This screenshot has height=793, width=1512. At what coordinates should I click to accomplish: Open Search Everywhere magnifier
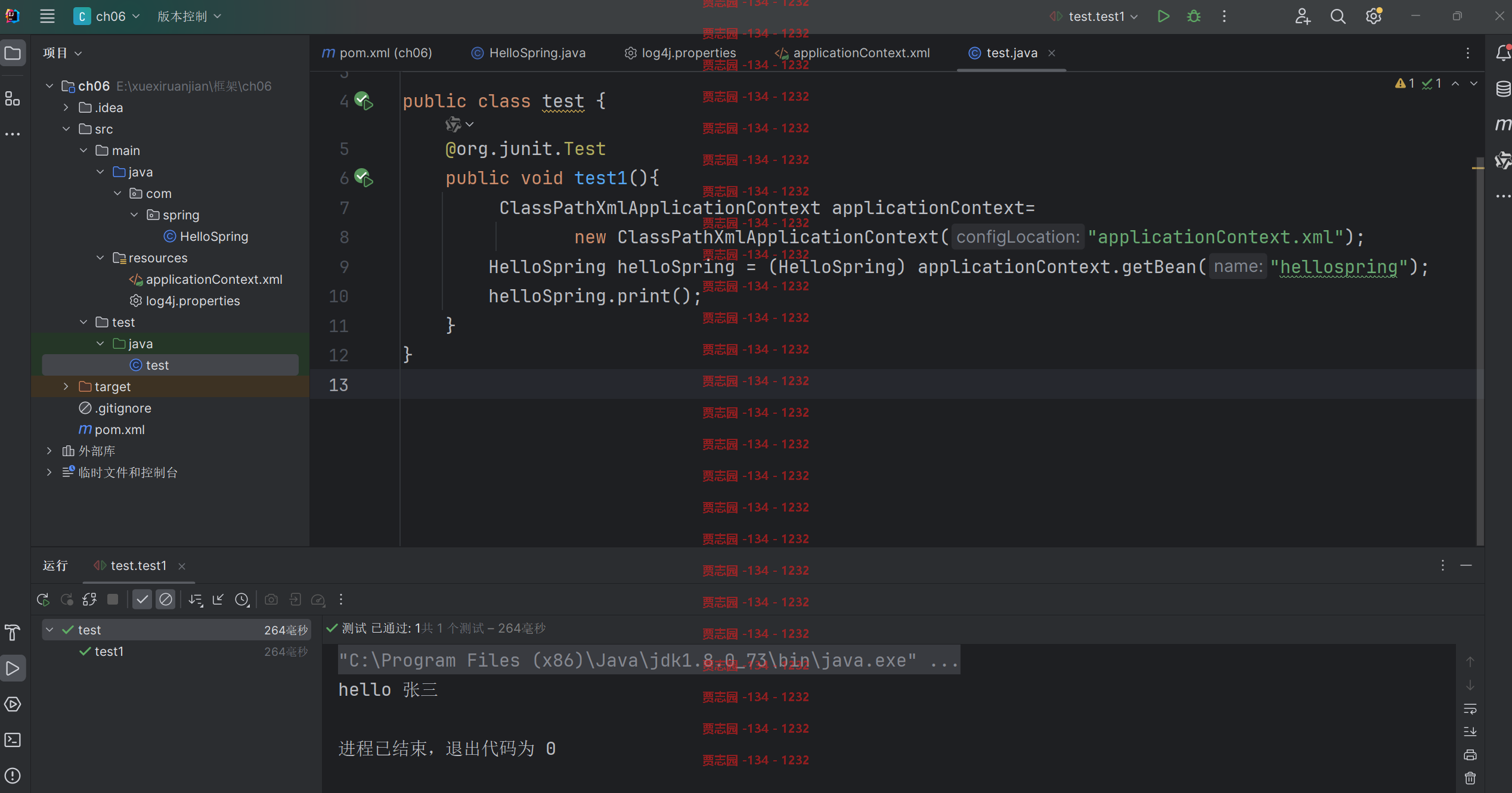click(x=1338, y=16)
